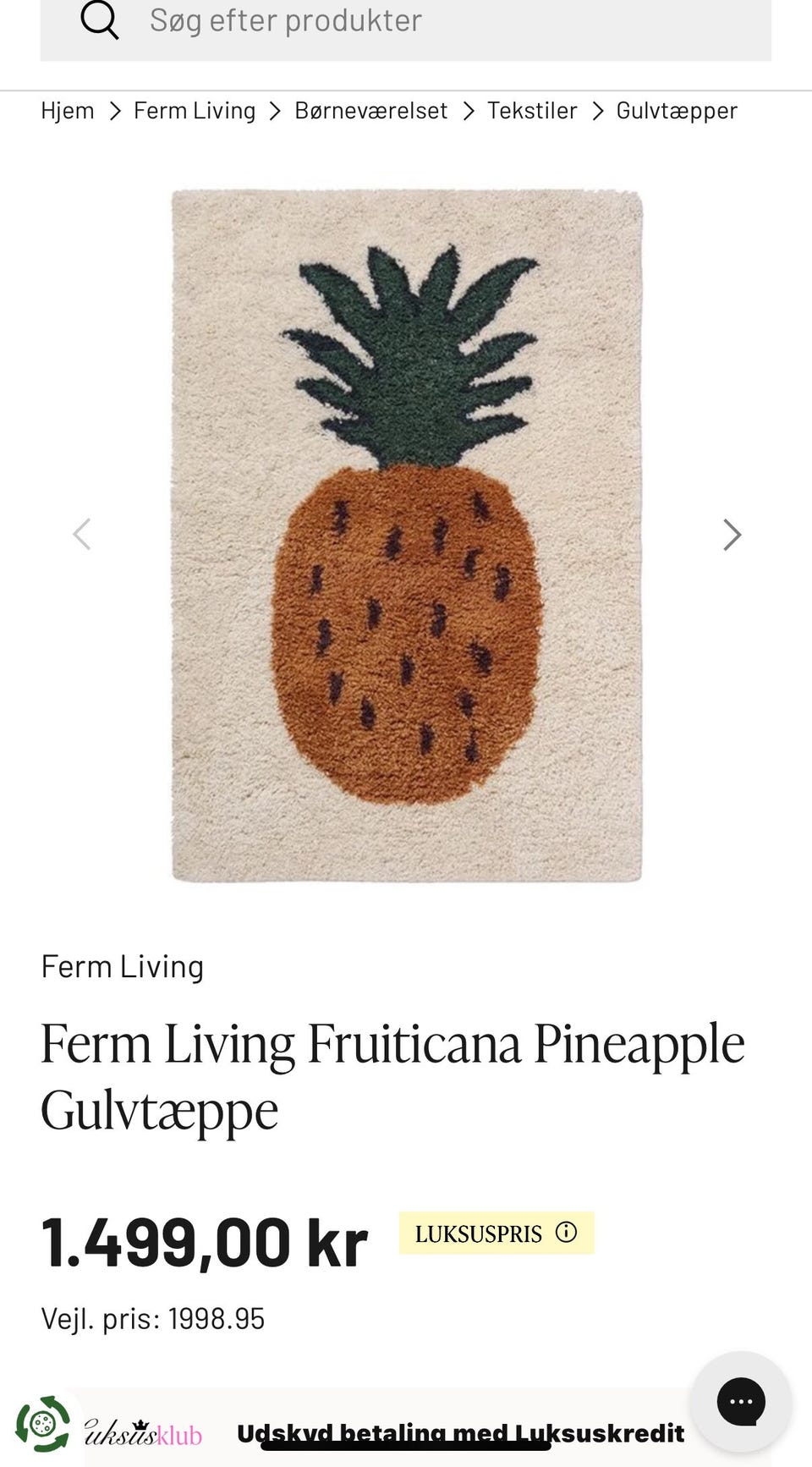
Task: Open the Børneværelset breadcrumb
Action: pyautogui.click(x=371, y=111)
